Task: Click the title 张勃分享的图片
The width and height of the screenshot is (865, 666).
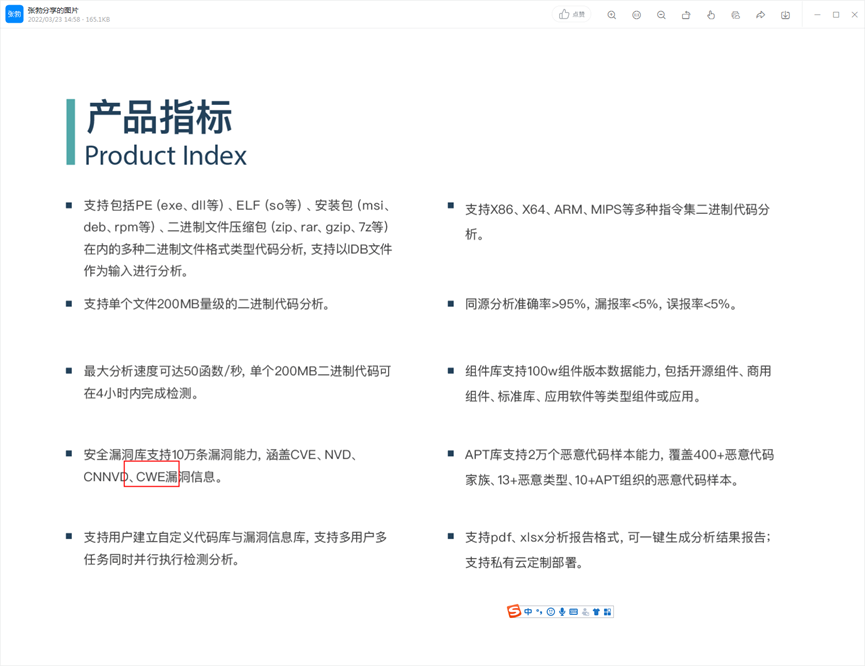Action: pos(61,9)
